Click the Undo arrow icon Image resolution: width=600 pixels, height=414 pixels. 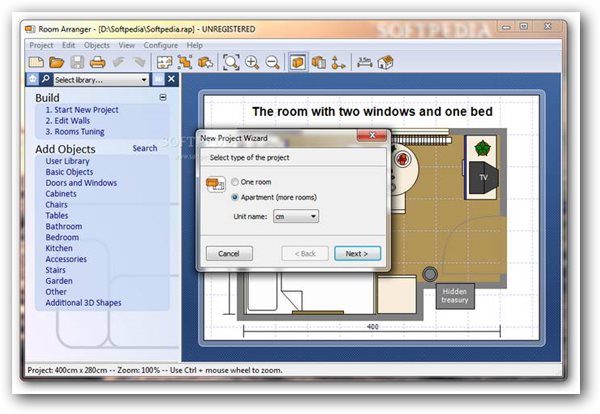point(118,62)
